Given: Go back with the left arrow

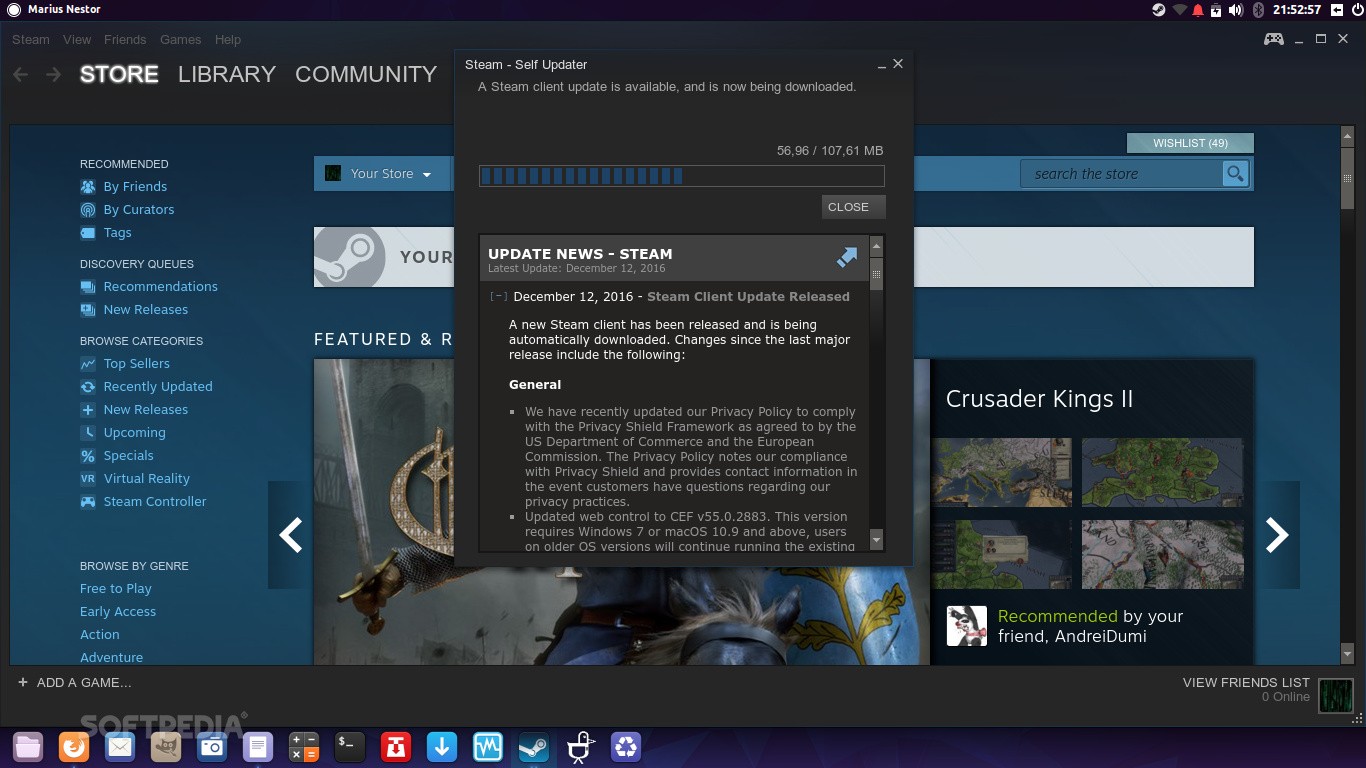Looking at the screenshot, I should tap(21, 75).
